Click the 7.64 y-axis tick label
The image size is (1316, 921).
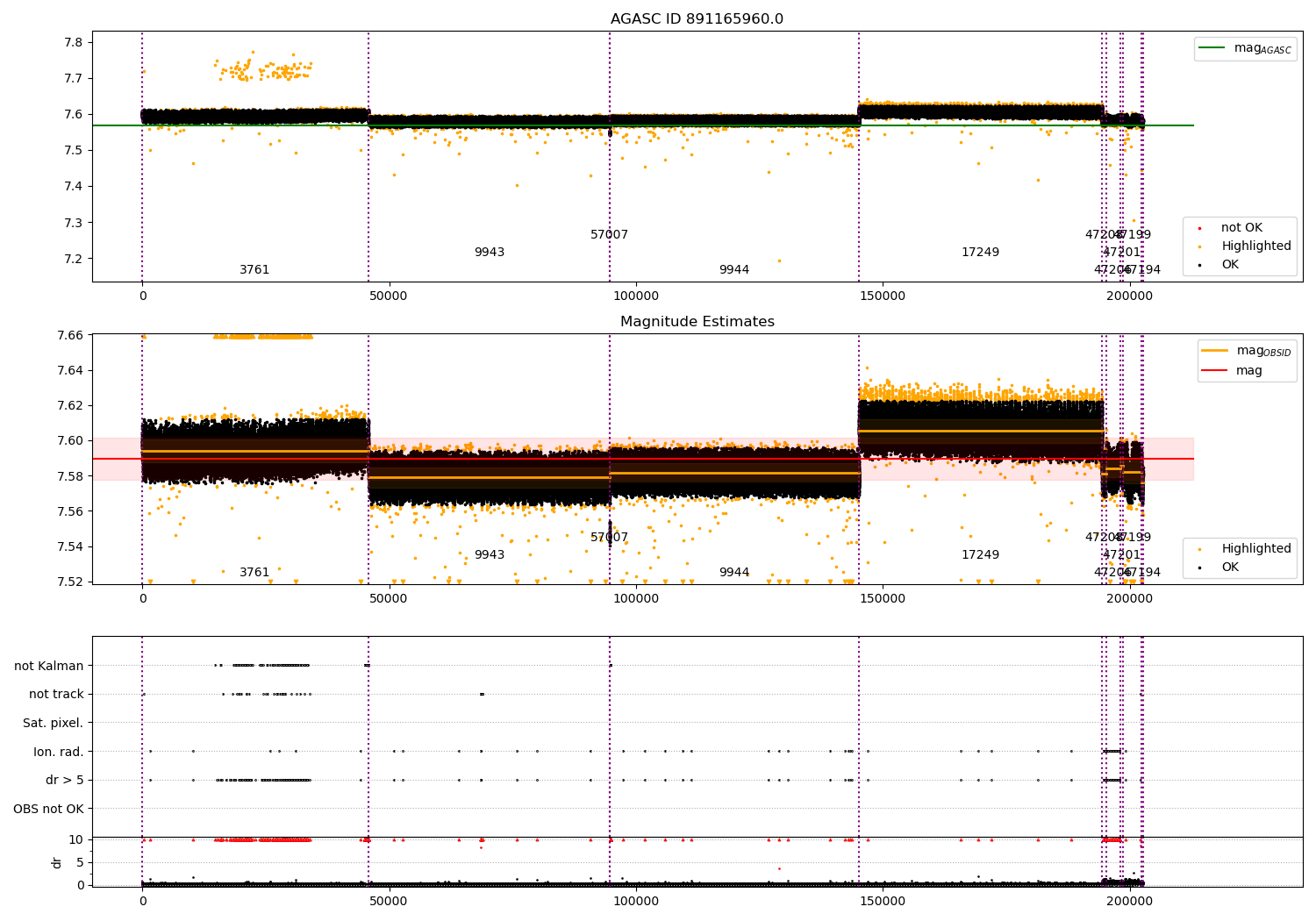70,370
